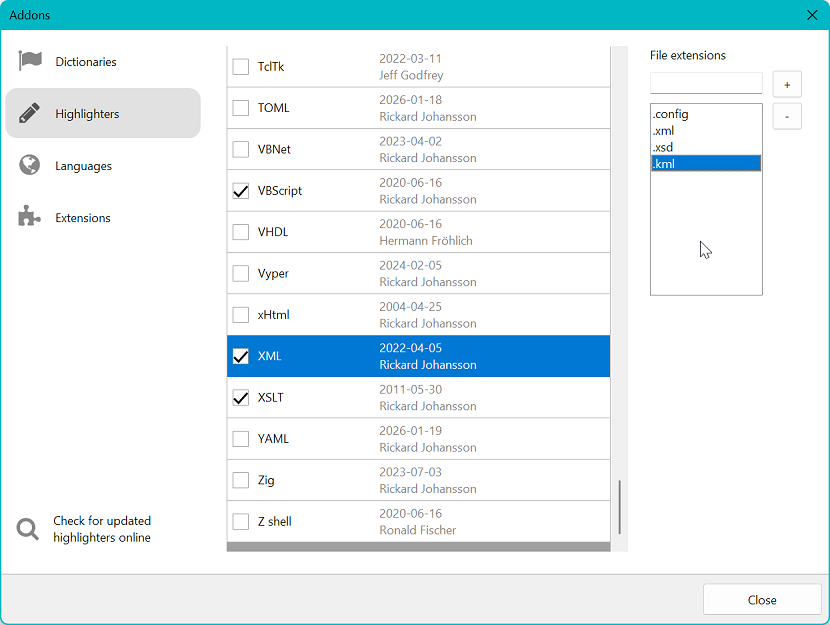The image size is (830, 625).
Task: Select the YAML highlighter name
Action: click(x=273, y=439)
